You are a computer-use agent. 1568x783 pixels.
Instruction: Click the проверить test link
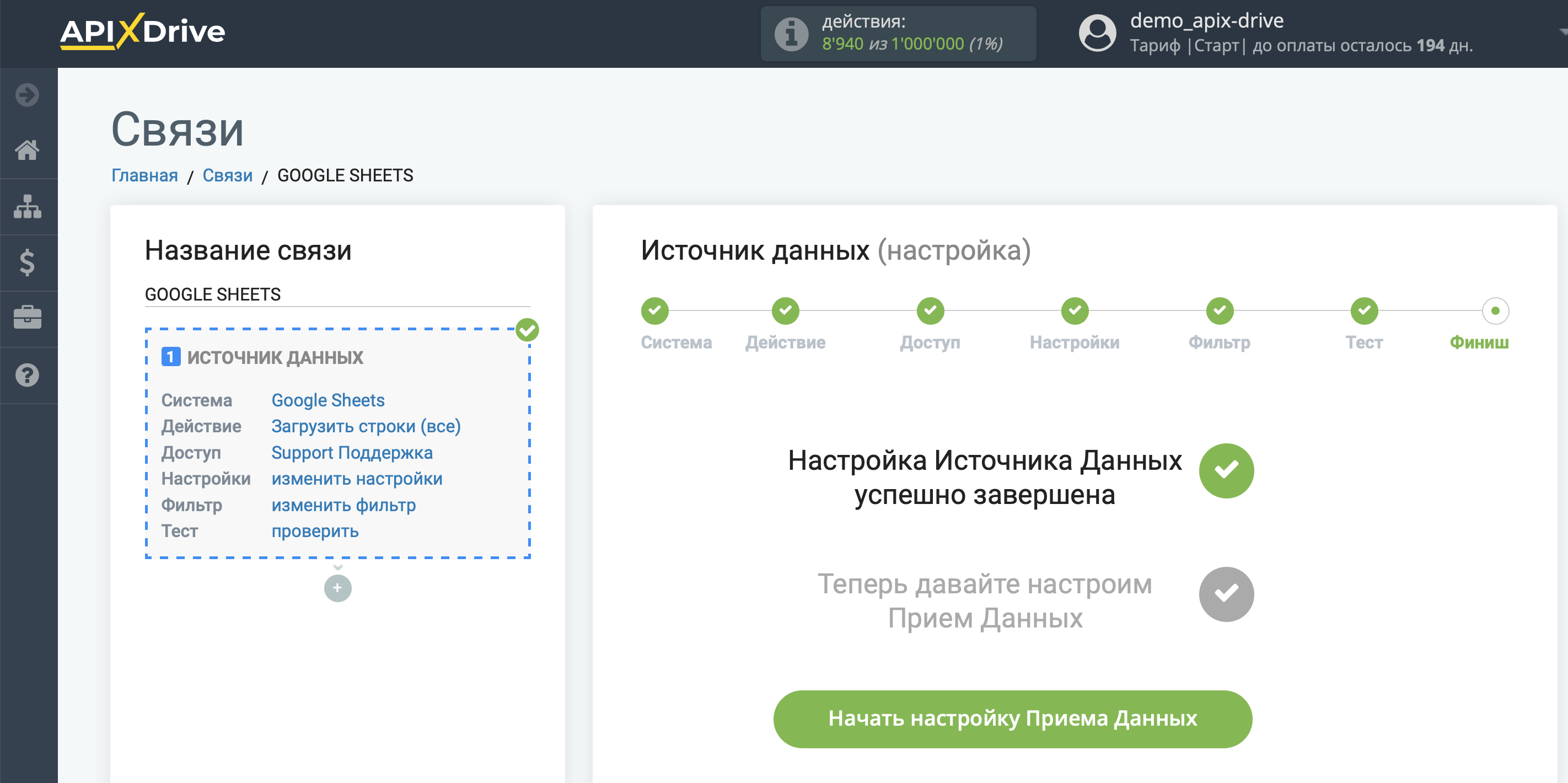(x=315, y=531)
